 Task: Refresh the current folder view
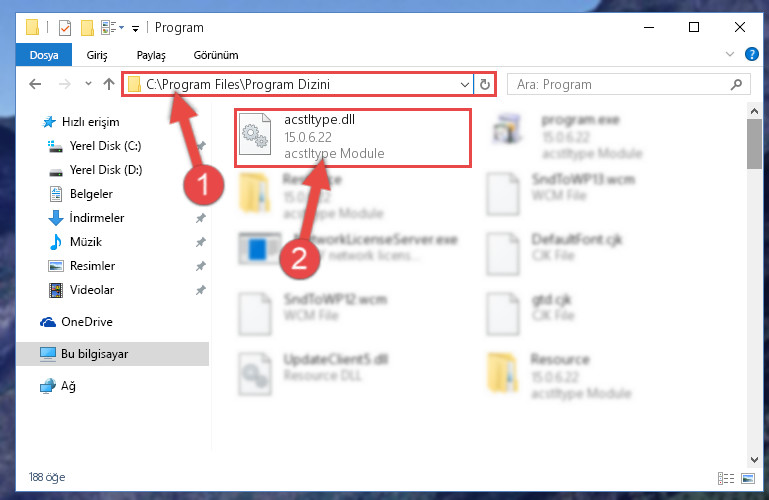click(x=485, y=84)
